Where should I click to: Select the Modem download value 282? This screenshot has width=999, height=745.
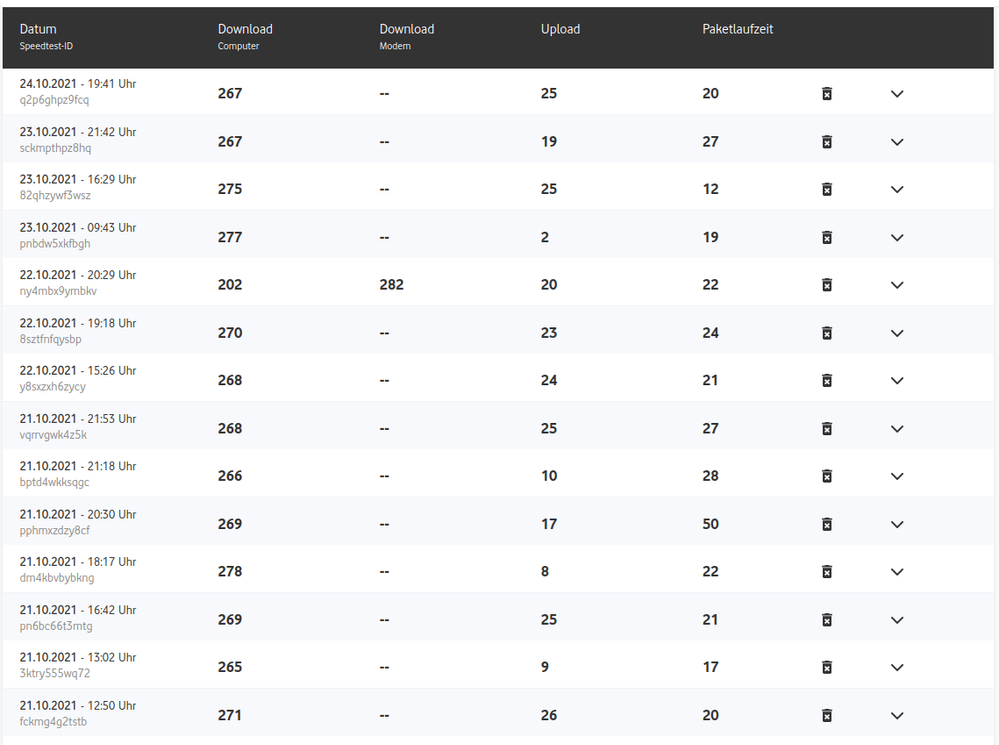[x=392, y=285]
